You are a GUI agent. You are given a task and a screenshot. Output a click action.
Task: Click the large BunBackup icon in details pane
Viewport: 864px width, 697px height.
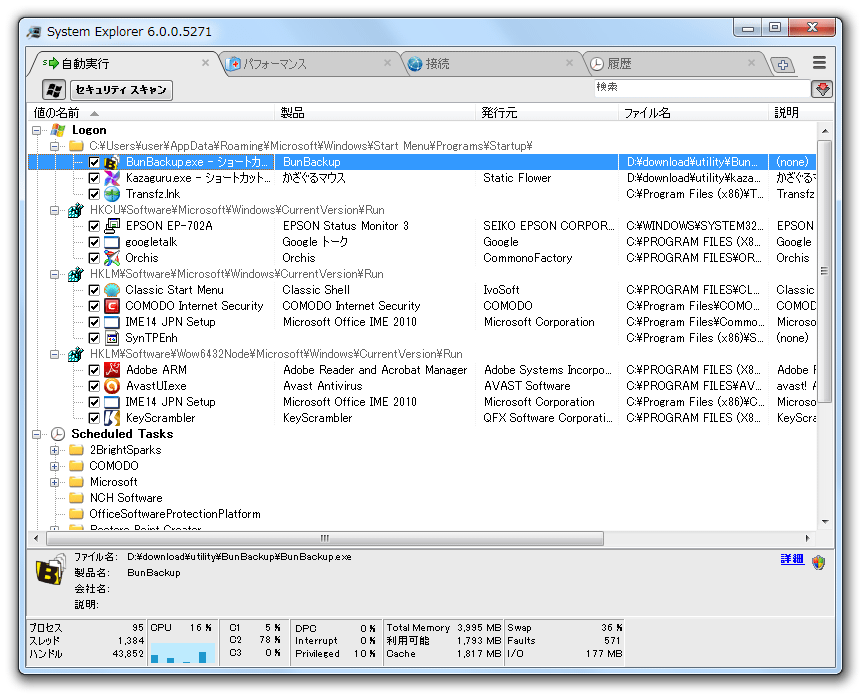click(x=50, y=570)
